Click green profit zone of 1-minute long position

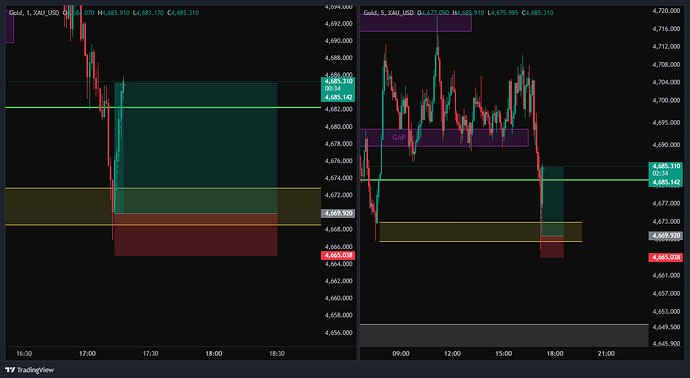[196, 148]
